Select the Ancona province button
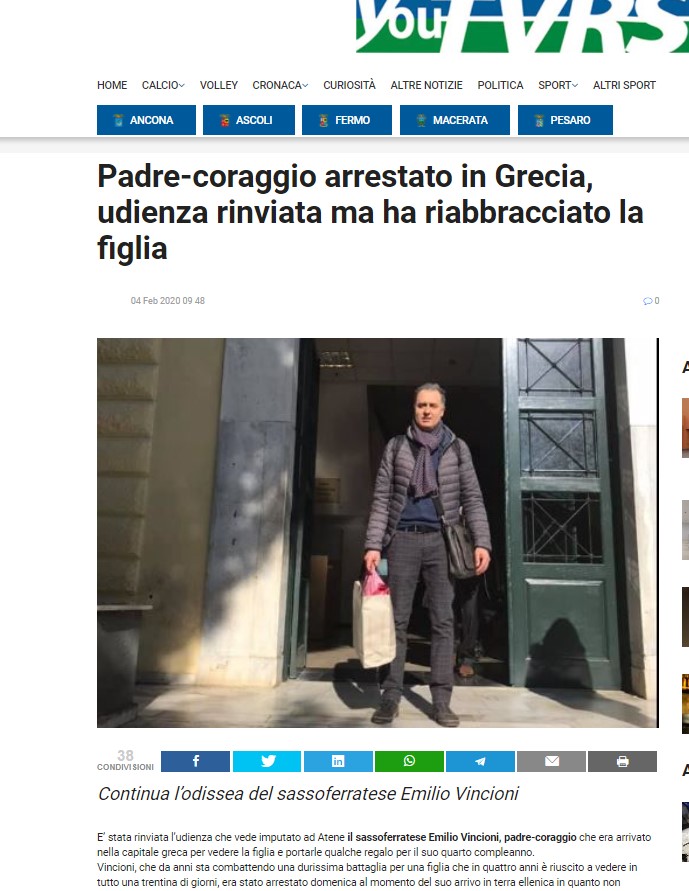 [x=147, y=120]
